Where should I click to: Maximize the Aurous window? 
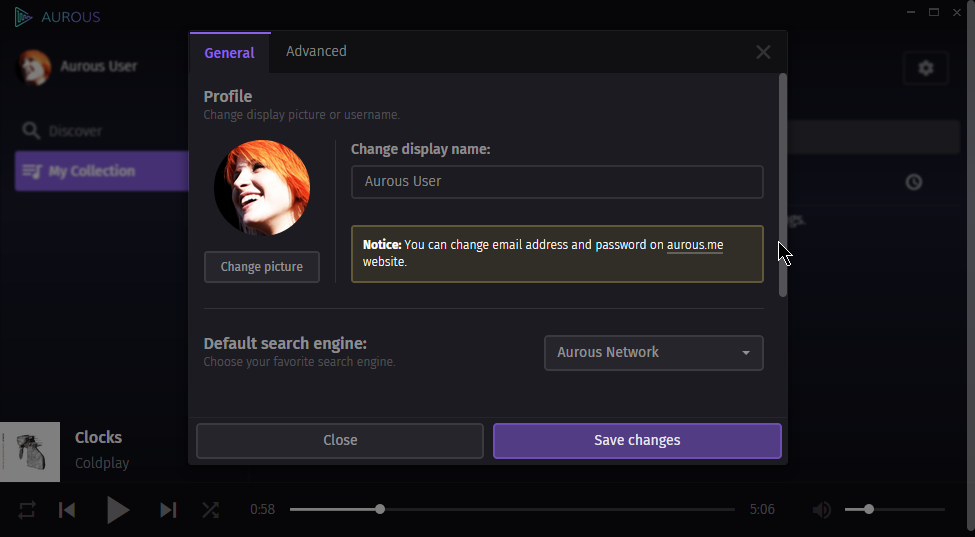click(x=934, y=12)
